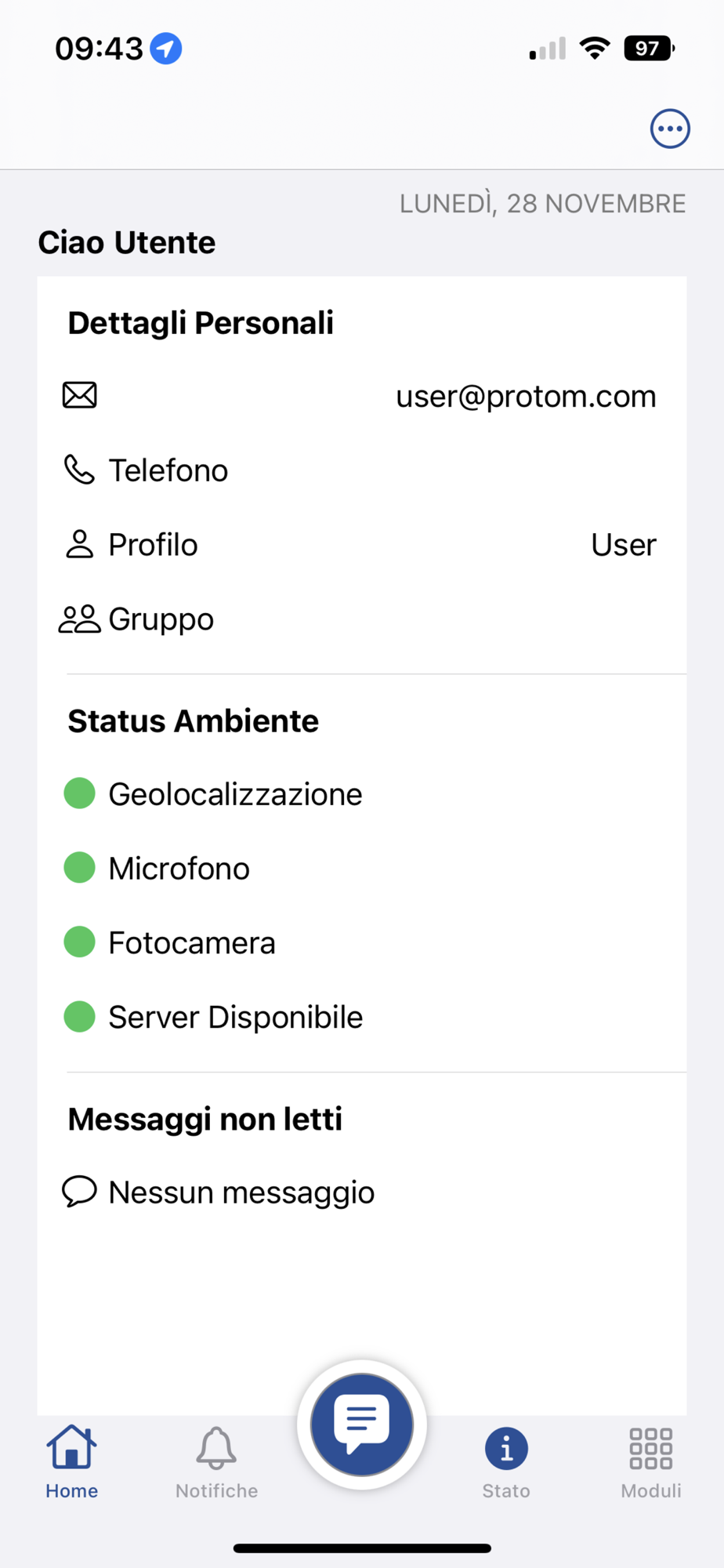Tap the speech bubble icon beside Nessun messaggio
This screenshot has height=1568, width=724.
[x=79, y=1192]
